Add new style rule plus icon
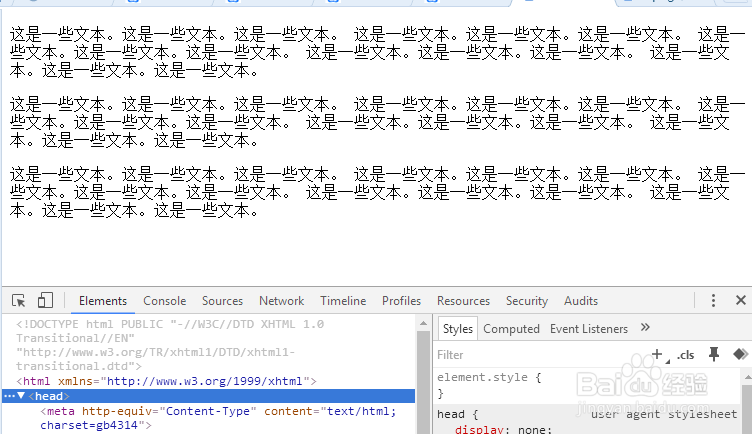This screenshot has width=752, height=434. click(657, 354)
